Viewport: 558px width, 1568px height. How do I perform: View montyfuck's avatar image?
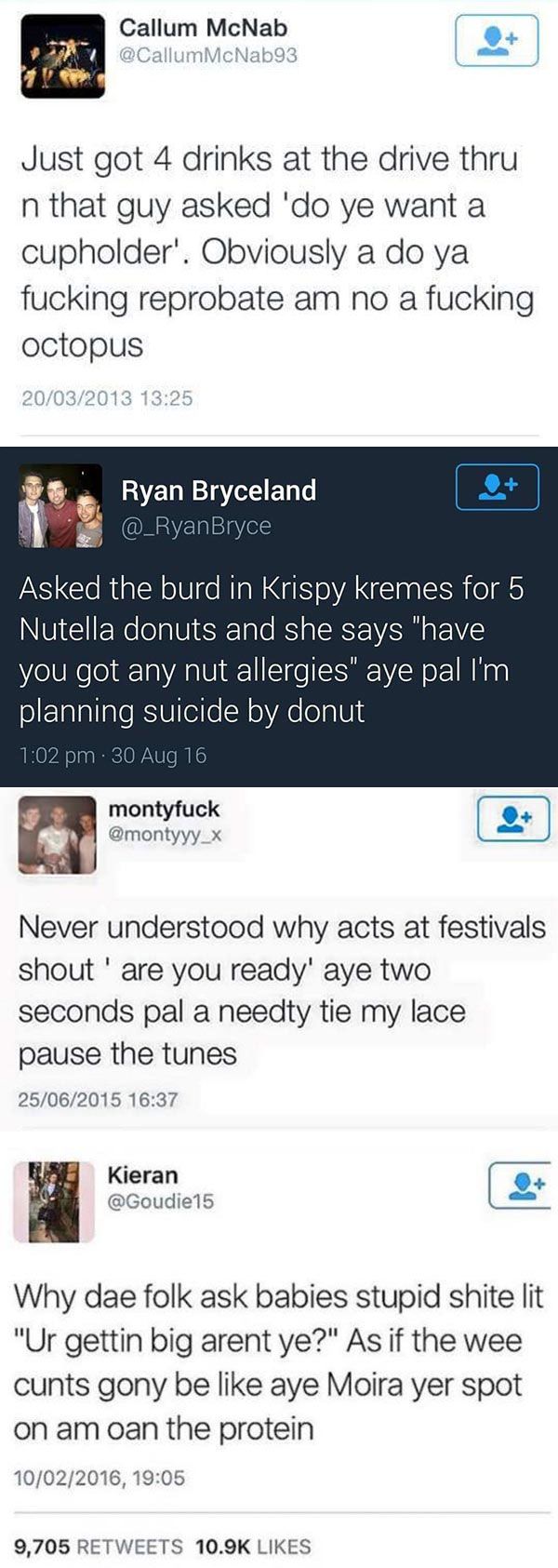58,835
